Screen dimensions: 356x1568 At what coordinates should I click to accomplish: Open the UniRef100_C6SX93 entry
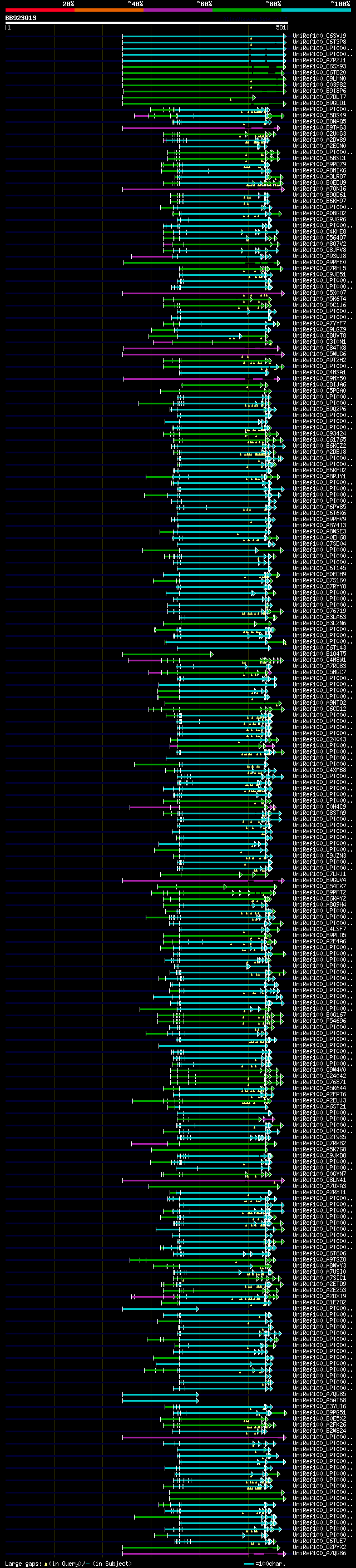[x=319, y=66]
